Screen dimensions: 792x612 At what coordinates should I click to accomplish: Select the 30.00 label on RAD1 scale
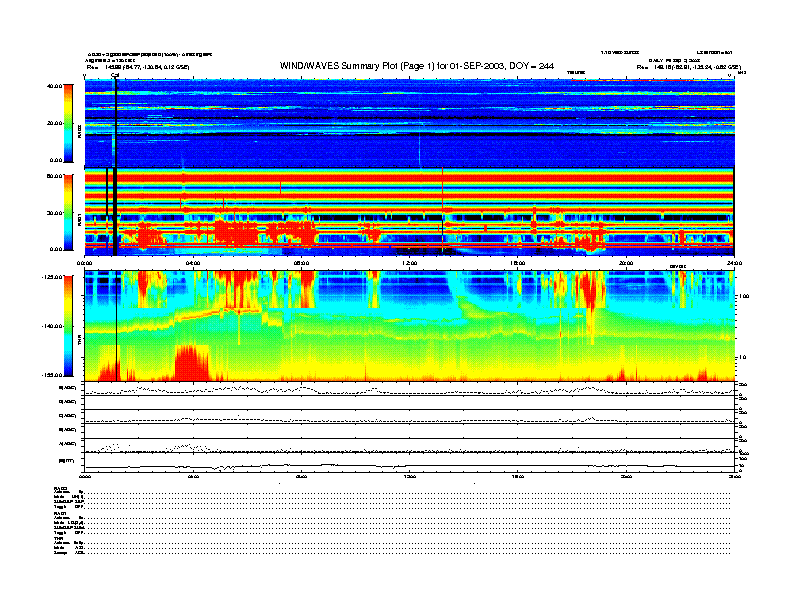[54, 213]
